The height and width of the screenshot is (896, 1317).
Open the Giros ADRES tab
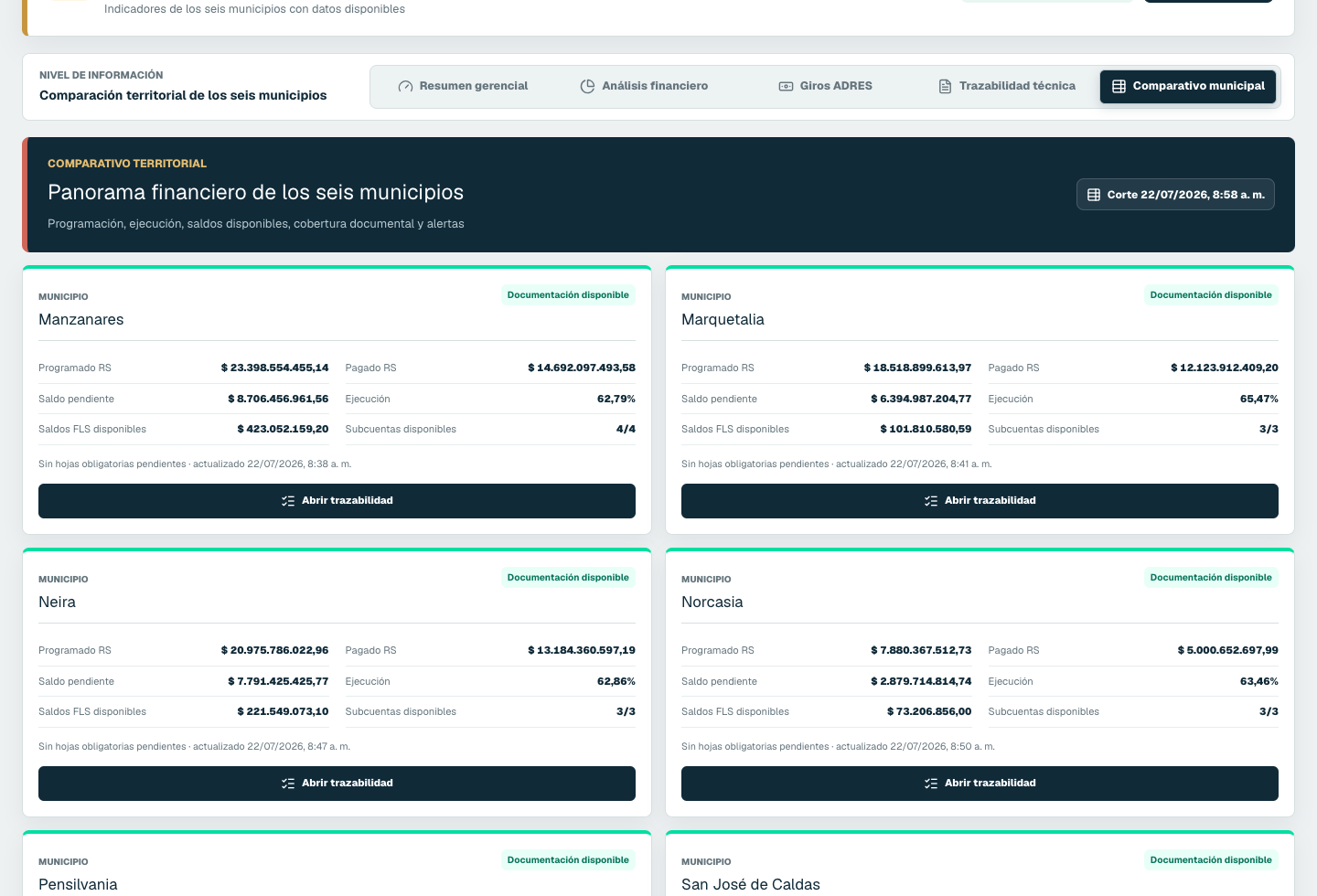(825, 86)
